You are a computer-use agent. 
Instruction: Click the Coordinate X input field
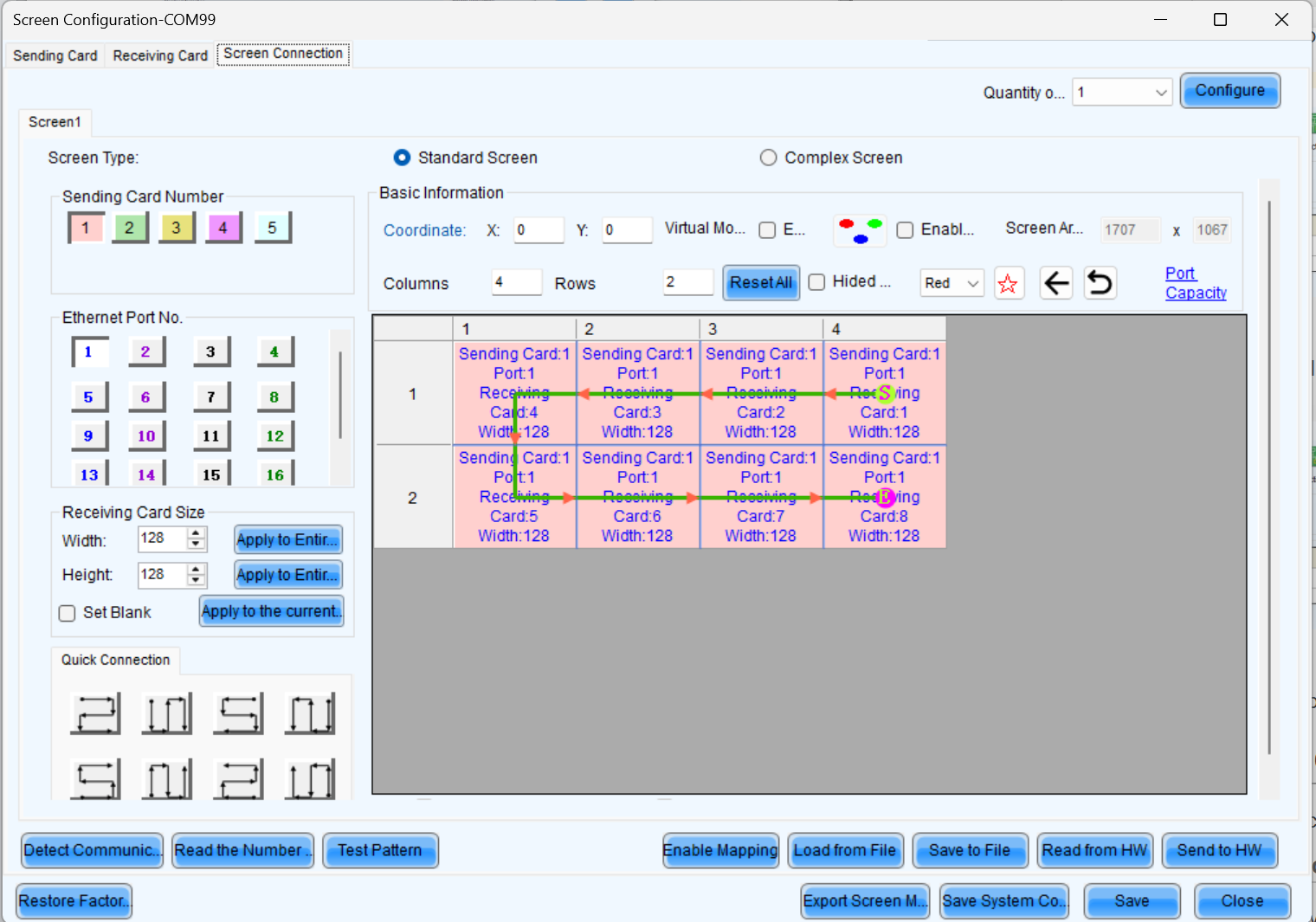point(538,229)
